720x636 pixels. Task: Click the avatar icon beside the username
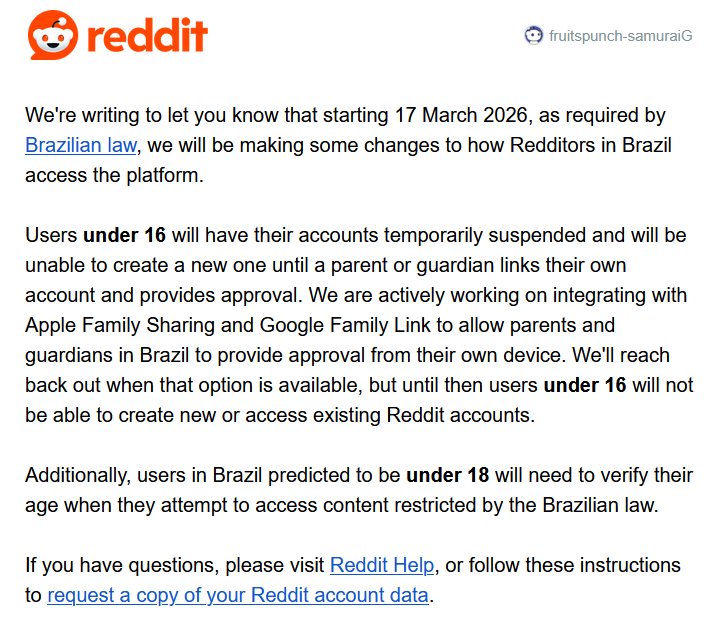(533, 35)
